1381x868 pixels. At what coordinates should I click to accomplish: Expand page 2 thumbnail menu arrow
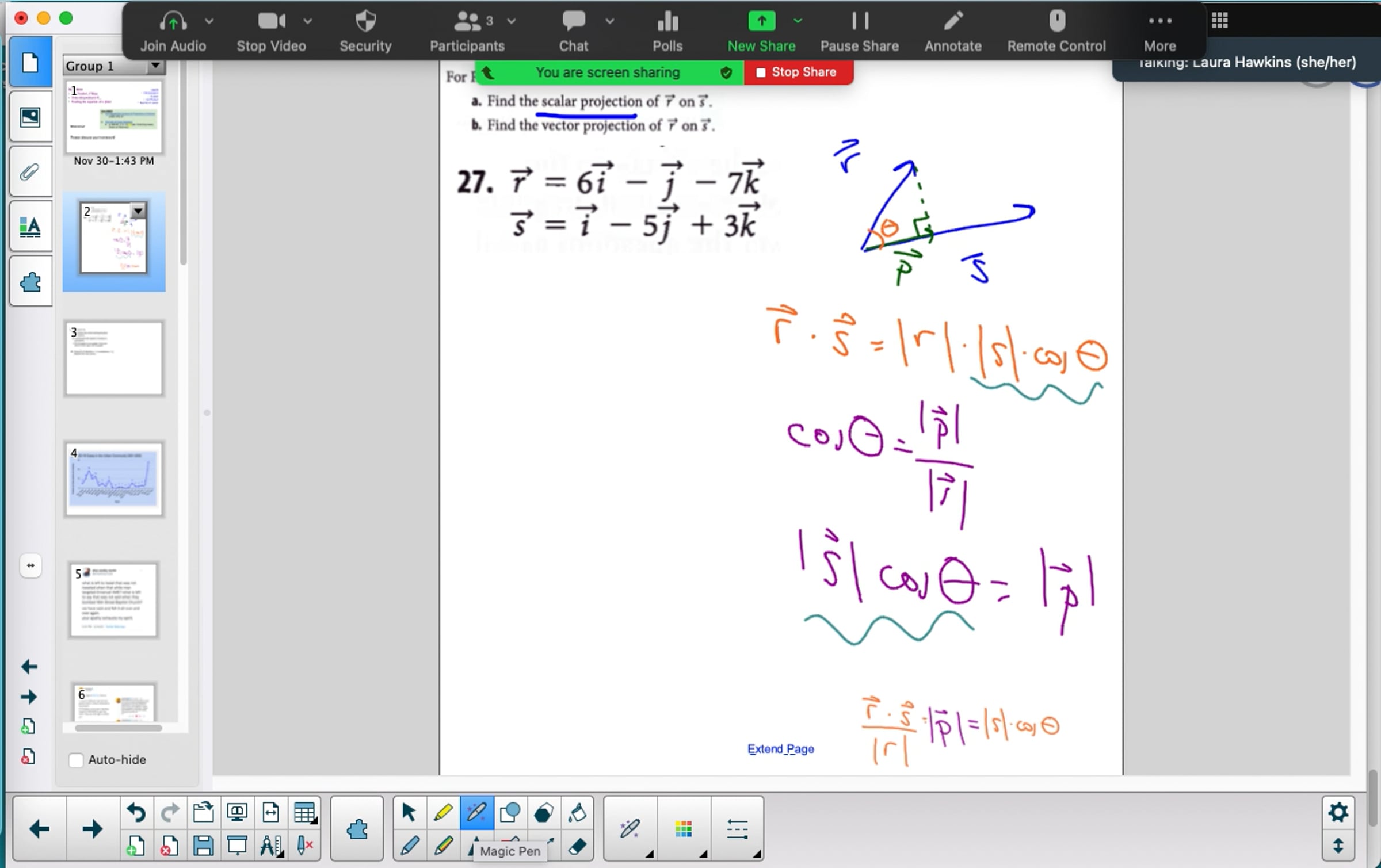pos(138,211)
